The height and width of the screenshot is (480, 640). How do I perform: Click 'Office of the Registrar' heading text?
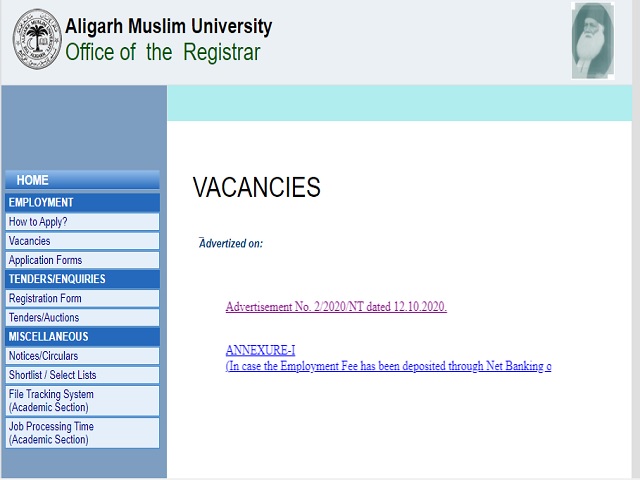pyautogui.click(x=163, y=52)
